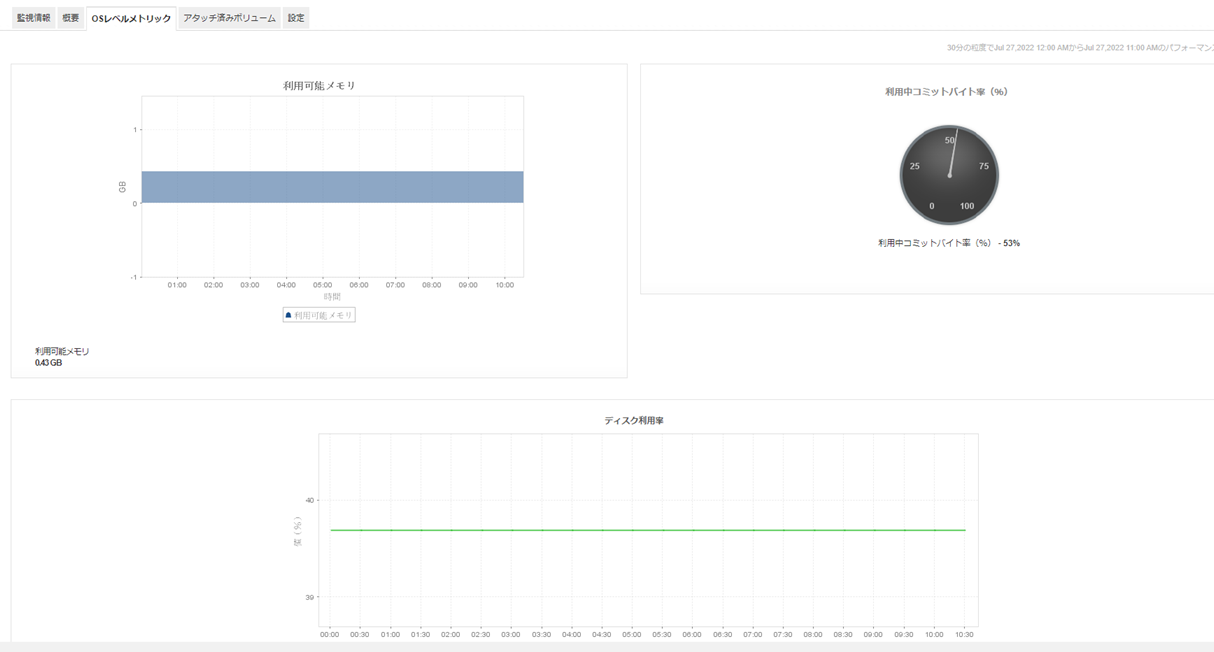This screenshot has height=652, width=1214.
Task: Go to the 設定 tab
Action: coord(296,18)
